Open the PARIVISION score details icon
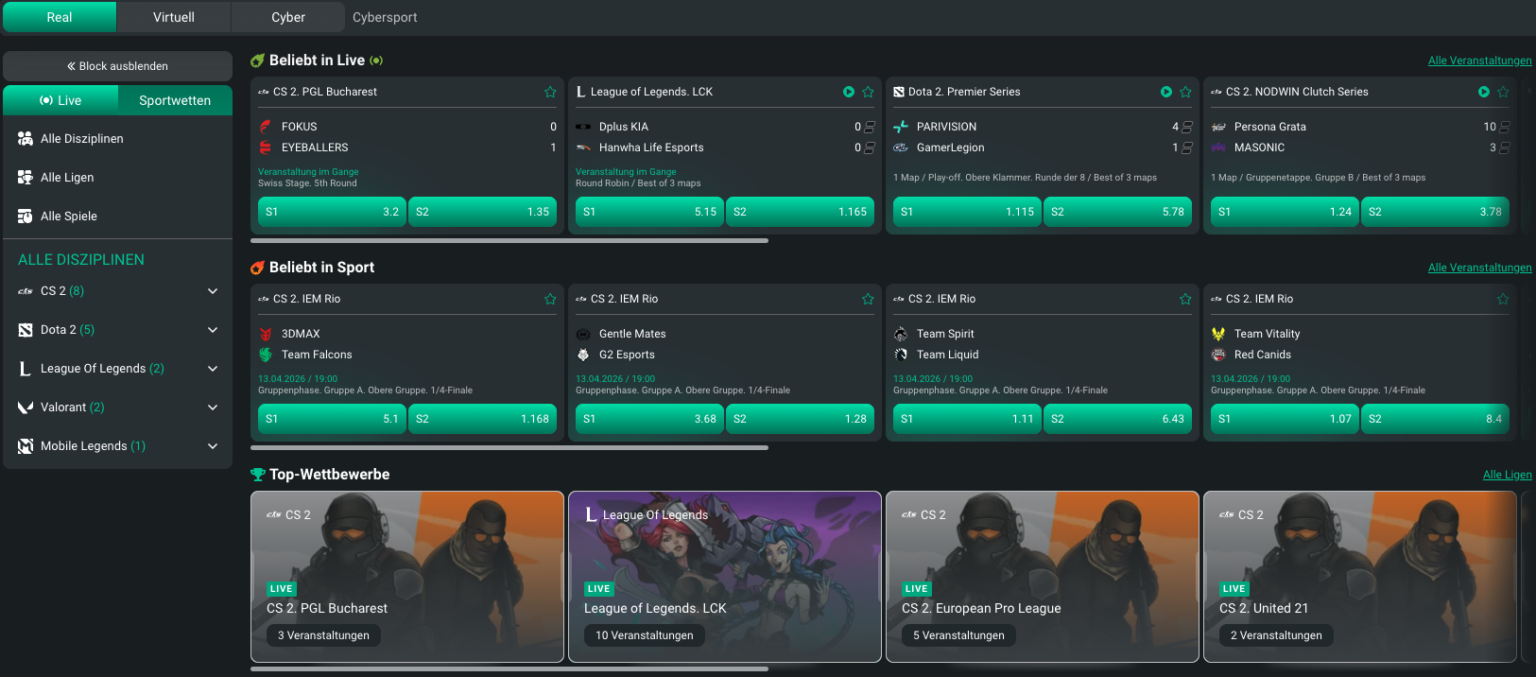The image size is (1536, 677). click(x=1187, y=127)
